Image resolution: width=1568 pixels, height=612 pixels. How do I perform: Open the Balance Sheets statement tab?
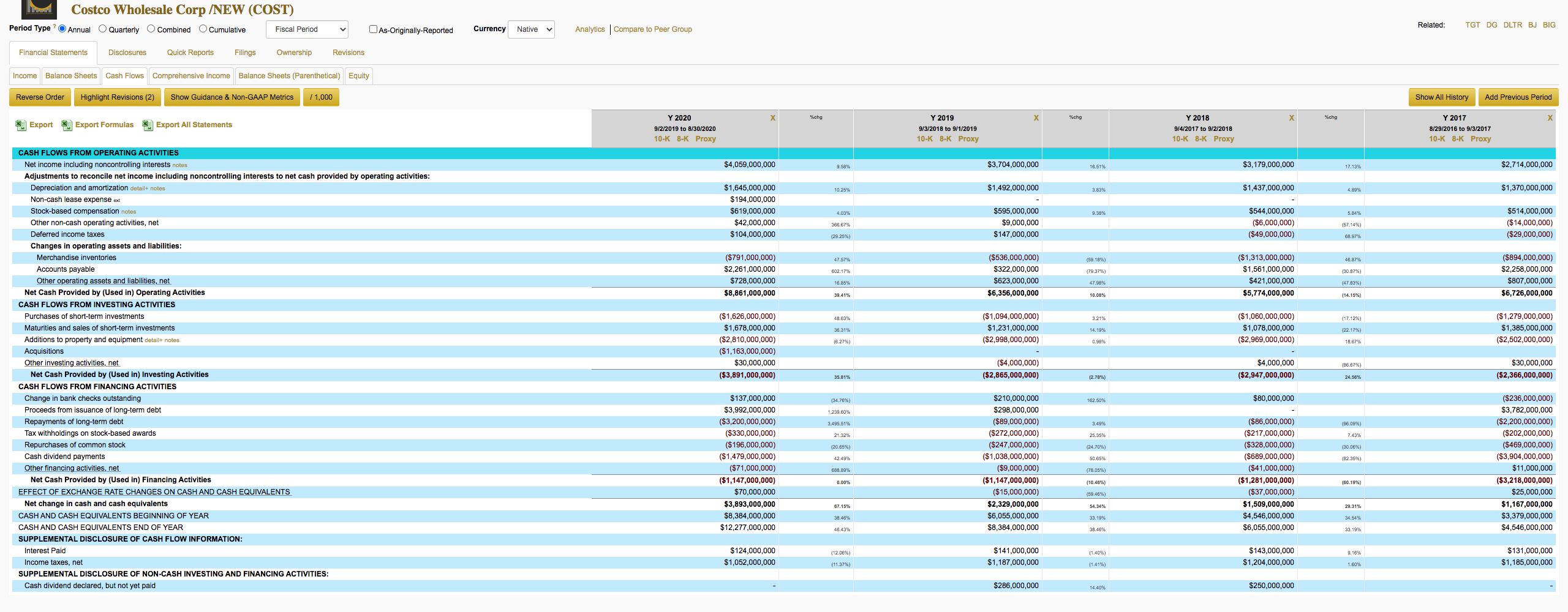tap(71, 76)
